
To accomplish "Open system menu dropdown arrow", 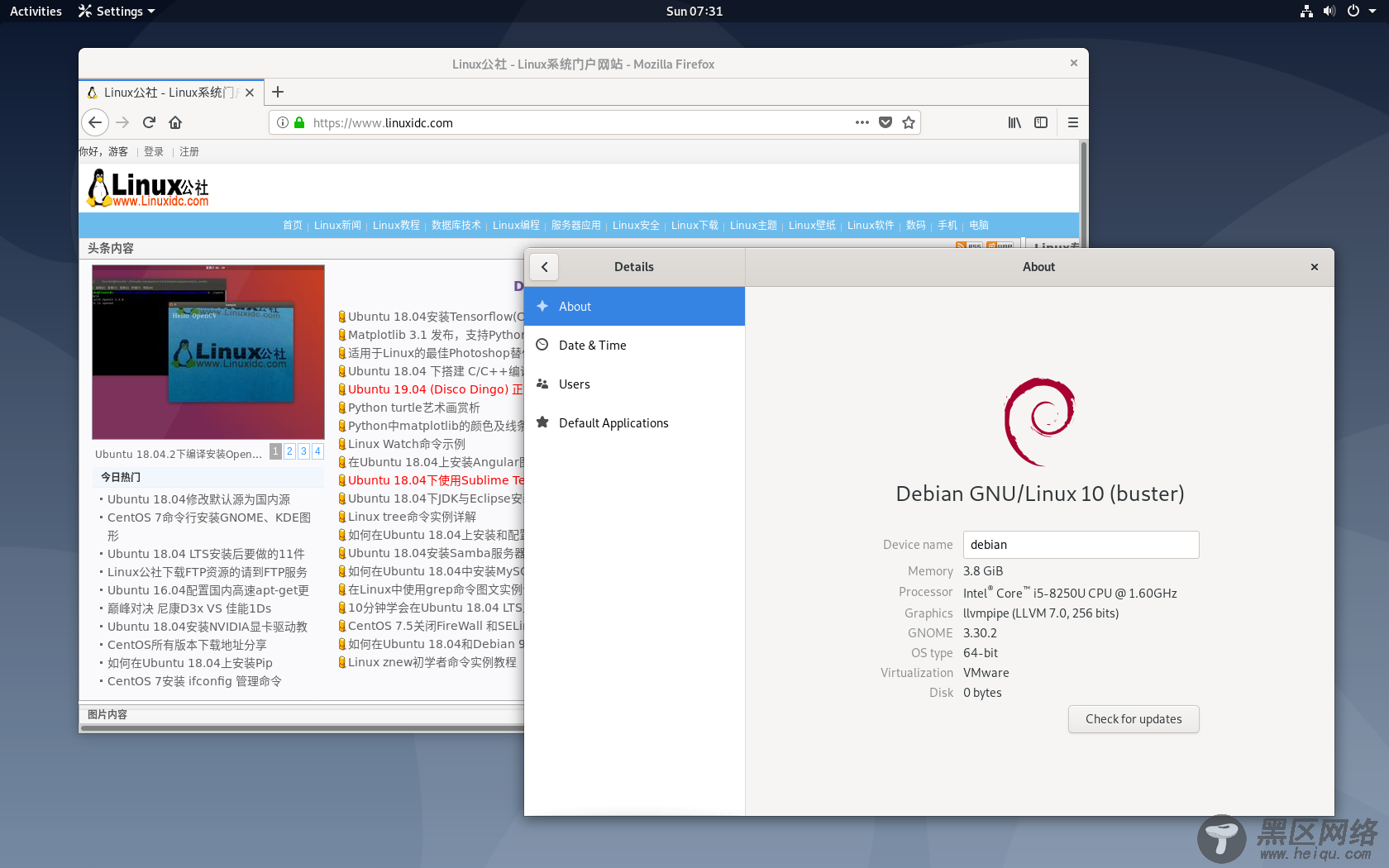I will 1373,12.
